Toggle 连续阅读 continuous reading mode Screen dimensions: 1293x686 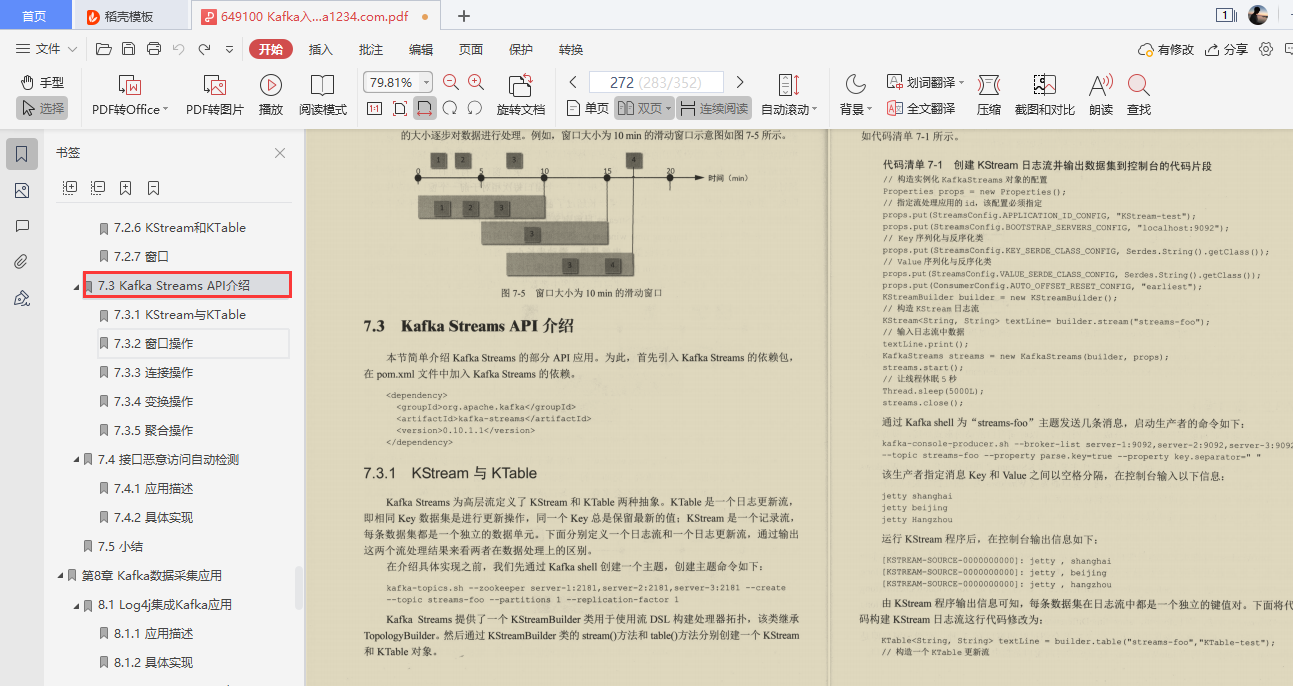(x=712, y=108)
